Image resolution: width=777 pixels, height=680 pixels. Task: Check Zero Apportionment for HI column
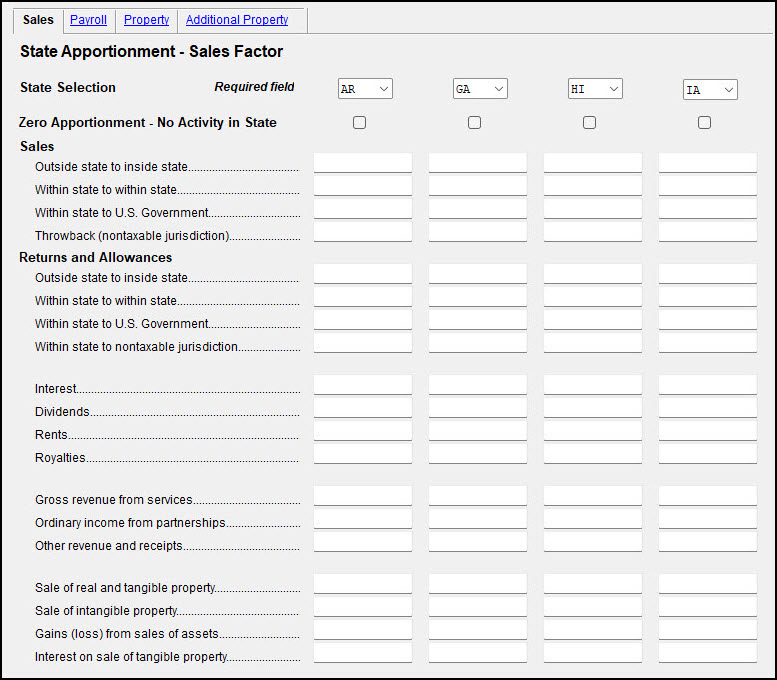click(589, 122)
